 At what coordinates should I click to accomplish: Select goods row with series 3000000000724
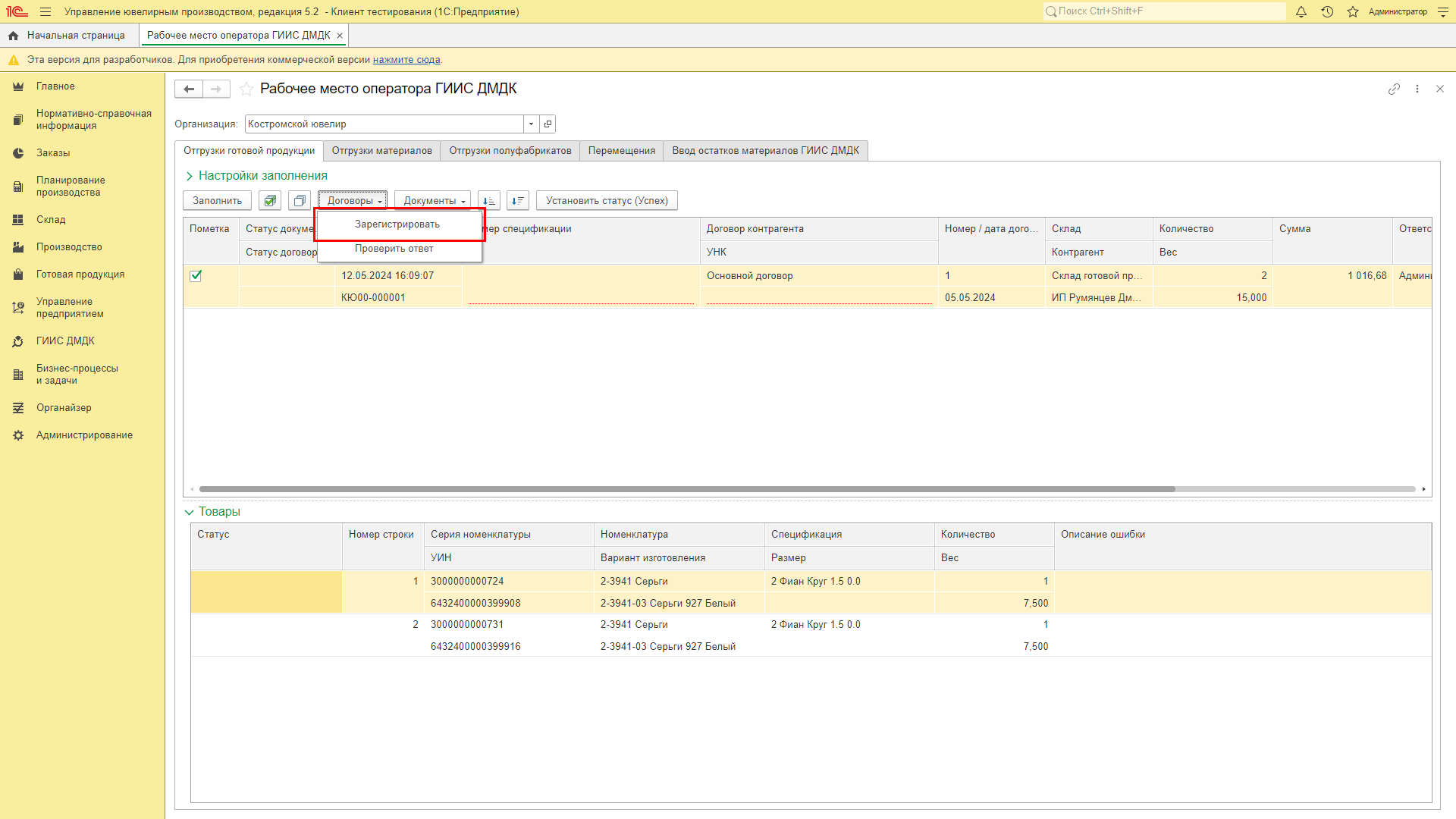click(811, 592)
